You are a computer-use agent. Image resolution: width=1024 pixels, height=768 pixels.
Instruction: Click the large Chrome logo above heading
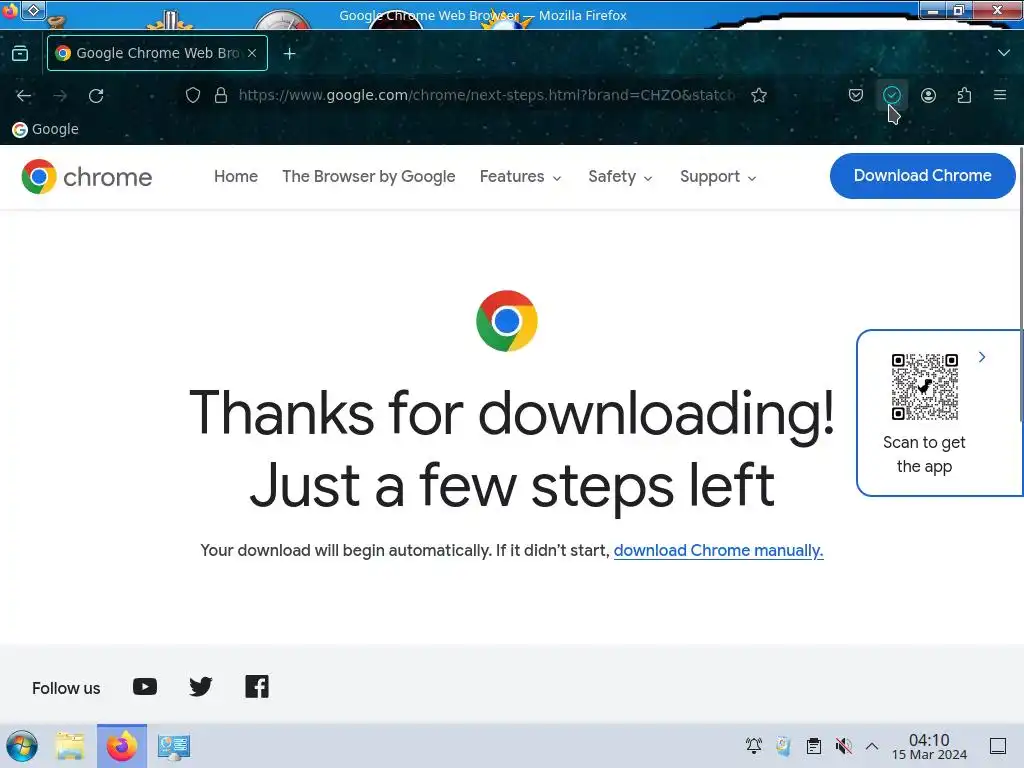(506, 321)
